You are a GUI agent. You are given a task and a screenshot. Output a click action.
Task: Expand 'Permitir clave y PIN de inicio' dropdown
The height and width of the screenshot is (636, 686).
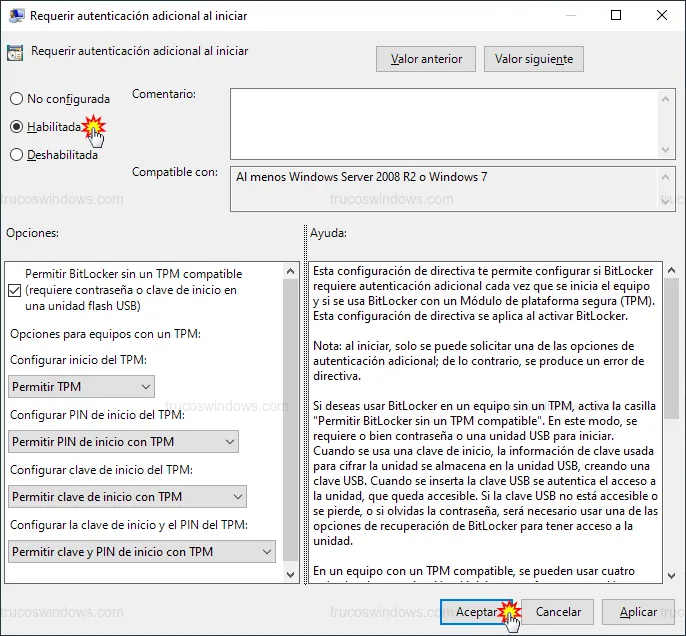141,551
